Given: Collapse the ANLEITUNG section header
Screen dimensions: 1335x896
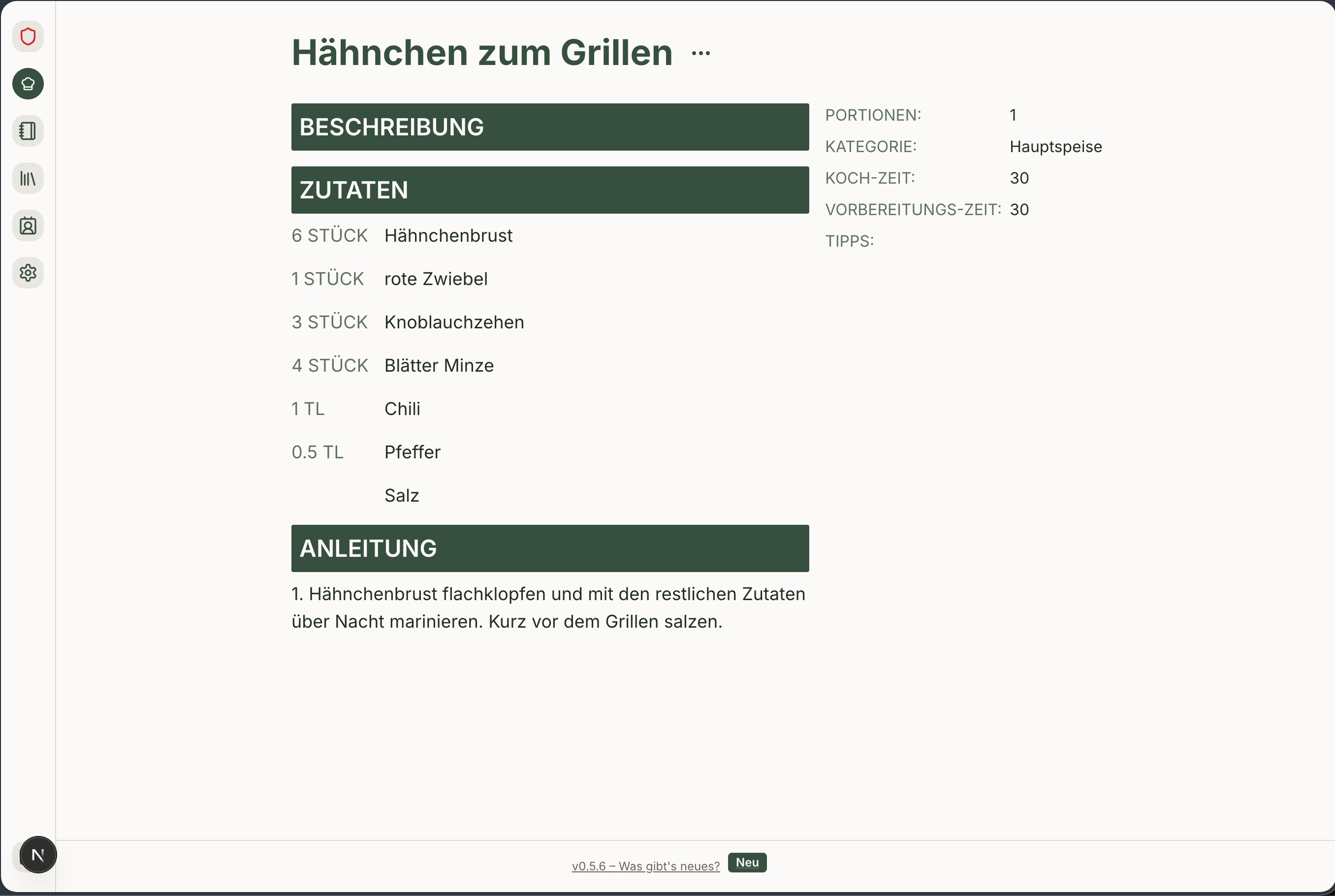Looking at the screenshot, I should click(549, 548).
